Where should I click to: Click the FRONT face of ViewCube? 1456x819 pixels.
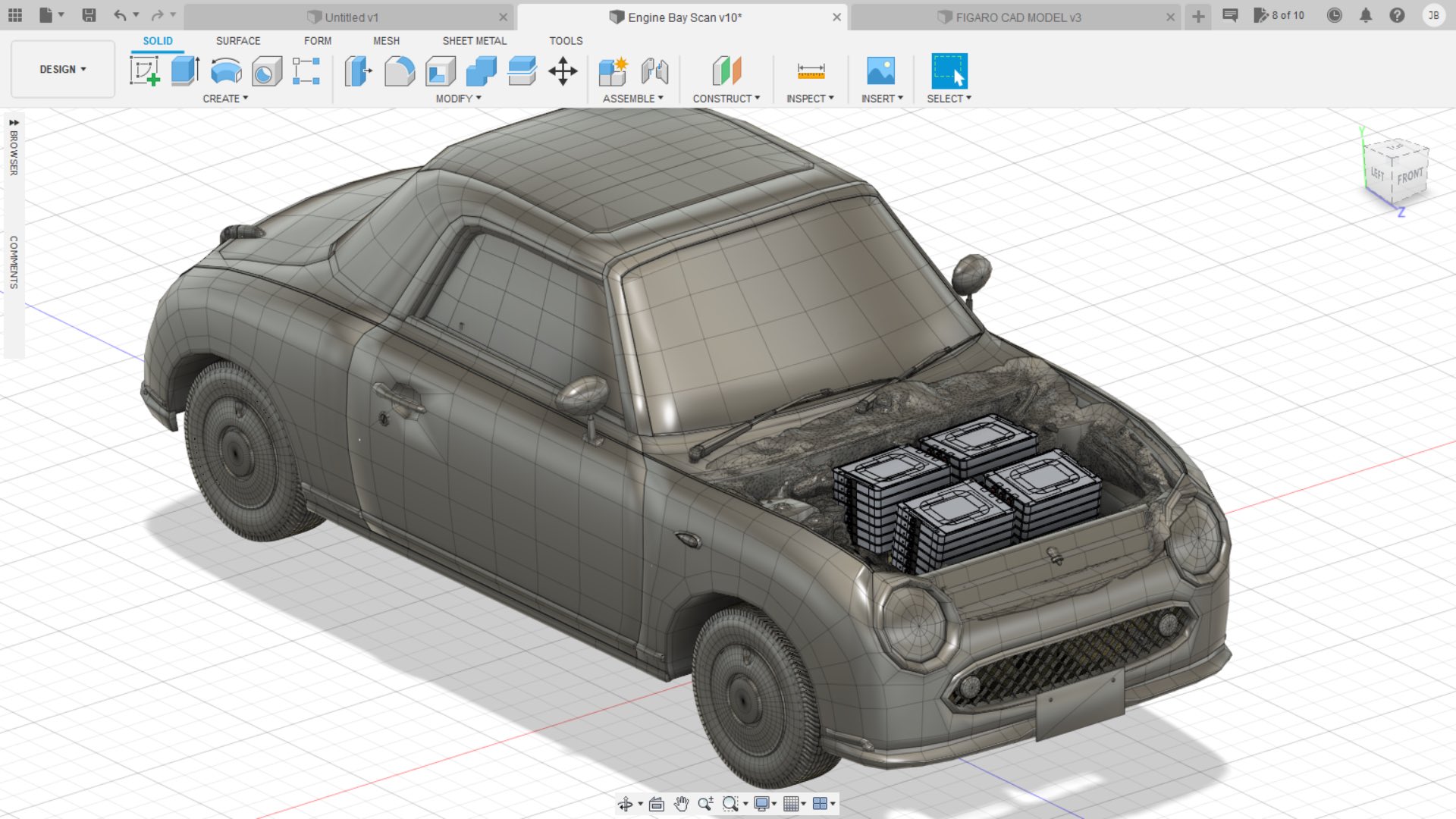(1410, 176)
